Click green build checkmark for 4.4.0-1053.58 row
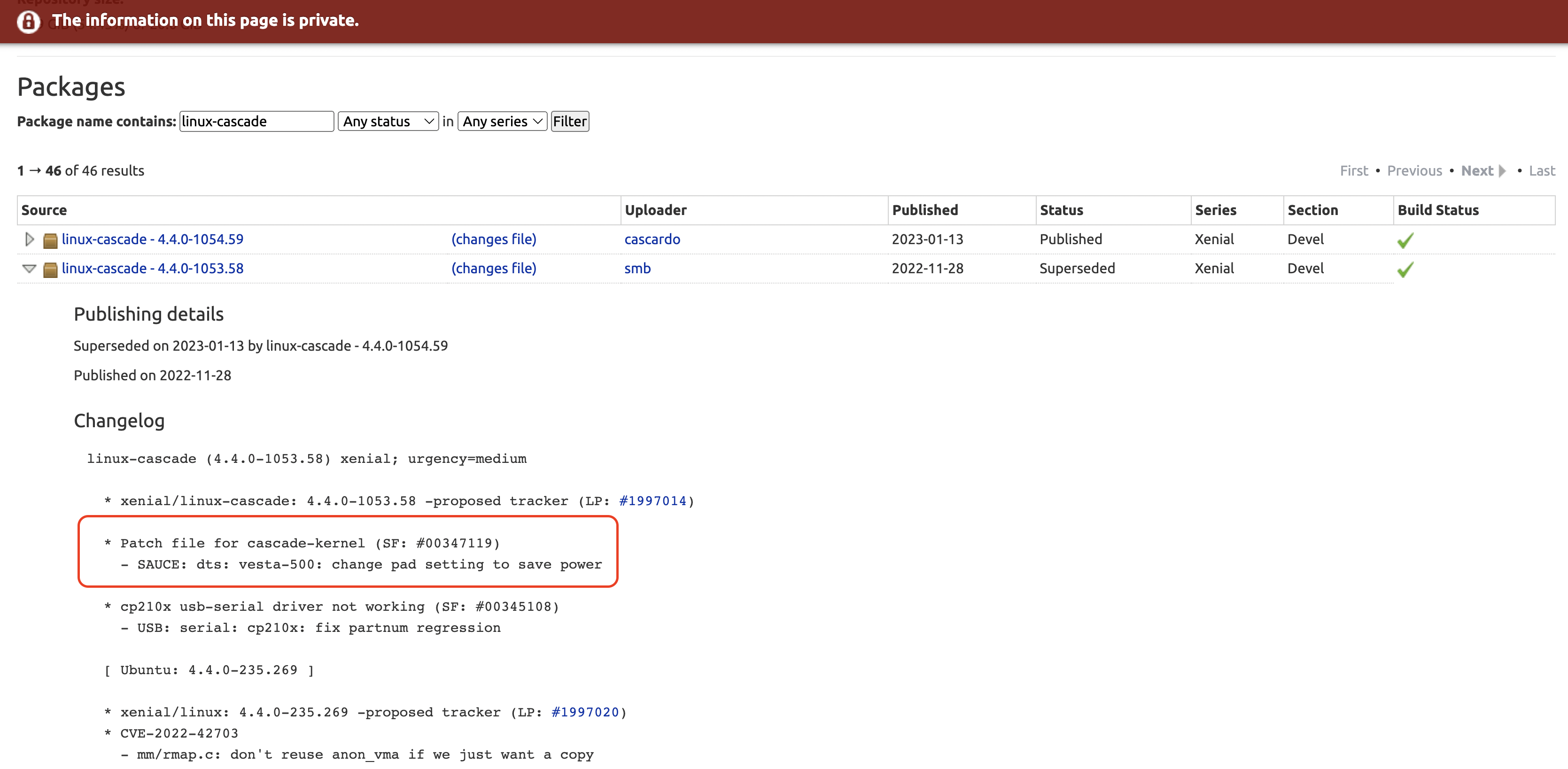 point(1405,269)
